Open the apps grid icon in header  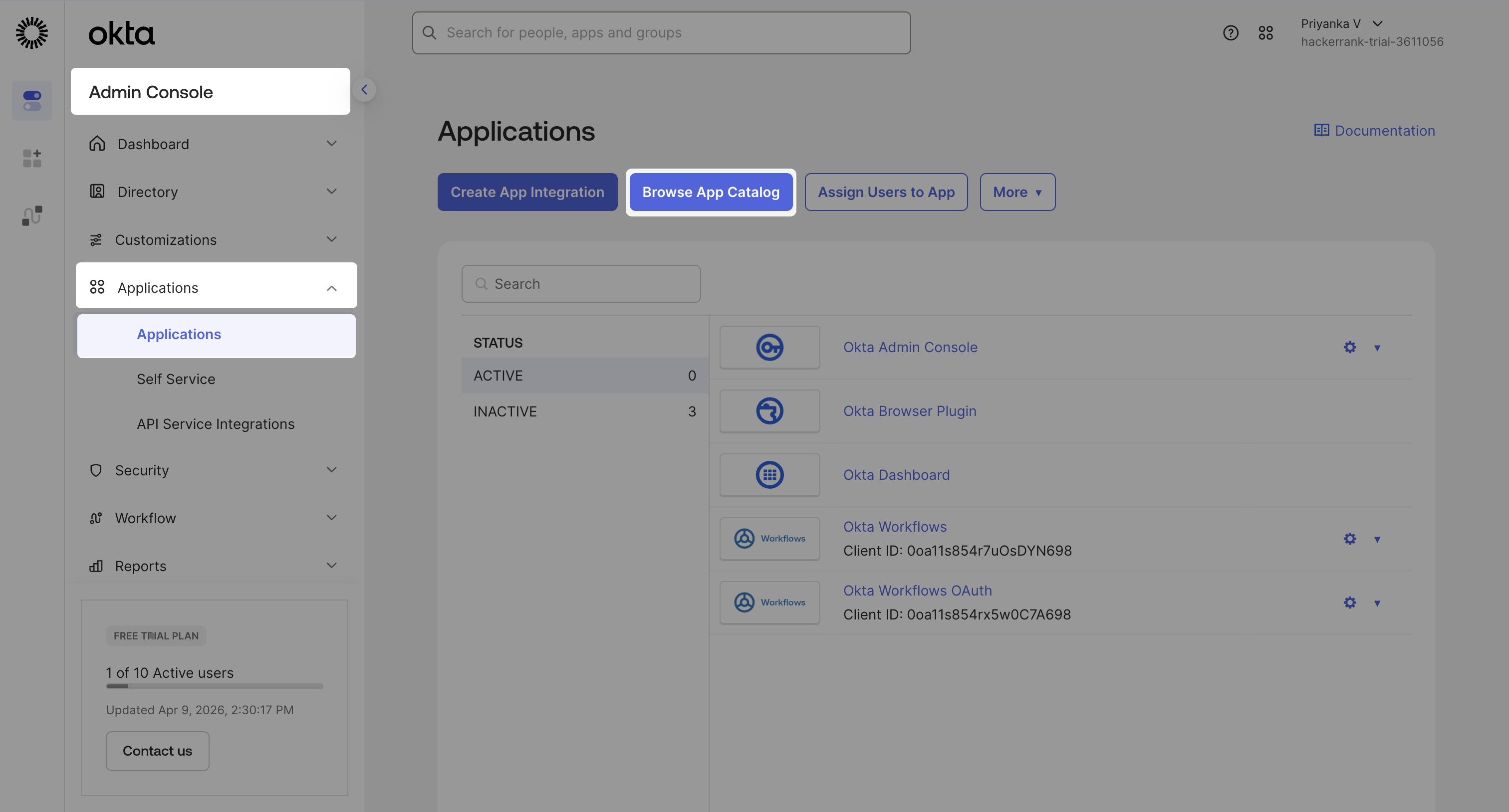tap(1265, 33)
